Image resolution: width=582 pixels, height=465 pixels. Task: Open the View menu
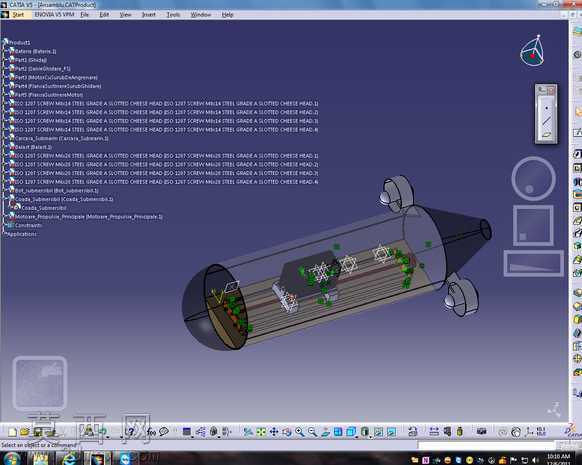point(125,15)
